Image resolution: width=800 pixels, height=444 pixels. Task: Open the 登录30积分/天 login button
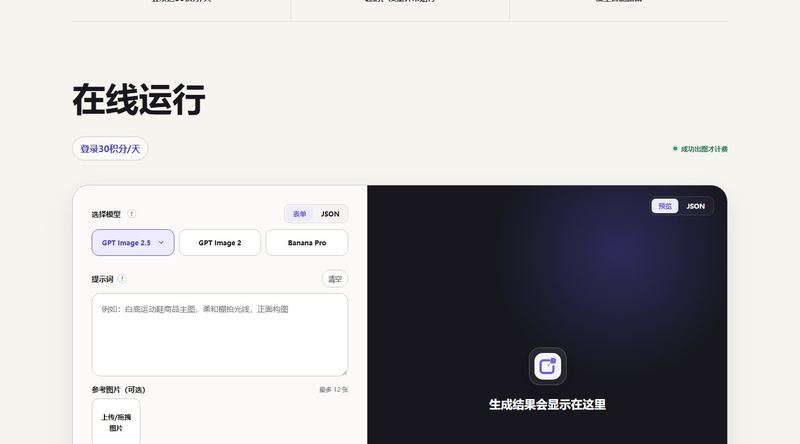coord(110,149)
